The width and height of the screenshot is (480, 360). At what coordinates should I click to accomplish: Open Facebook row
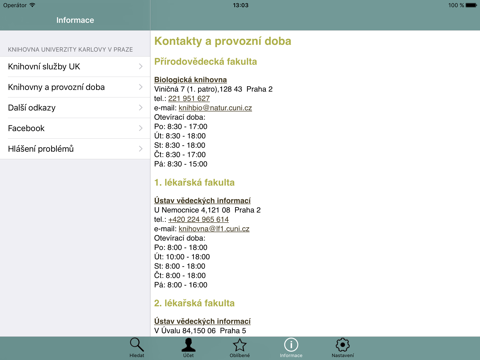point(75,128)
